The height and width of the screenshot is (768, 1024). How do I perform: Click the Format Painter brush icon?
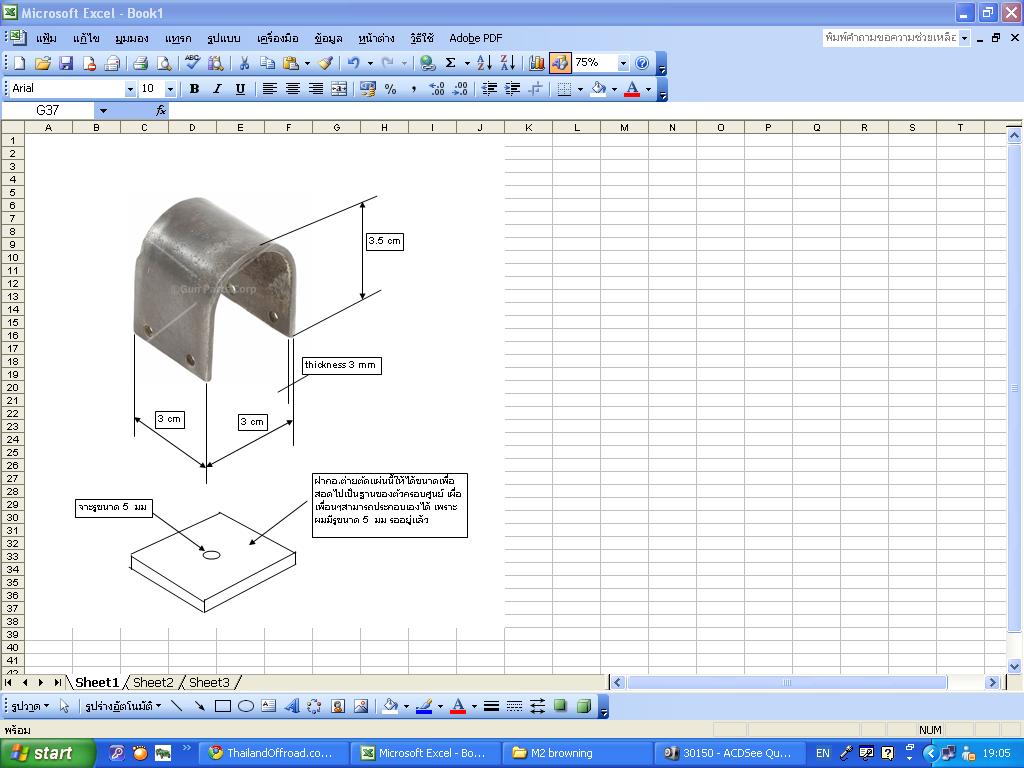tap(325, 63)
